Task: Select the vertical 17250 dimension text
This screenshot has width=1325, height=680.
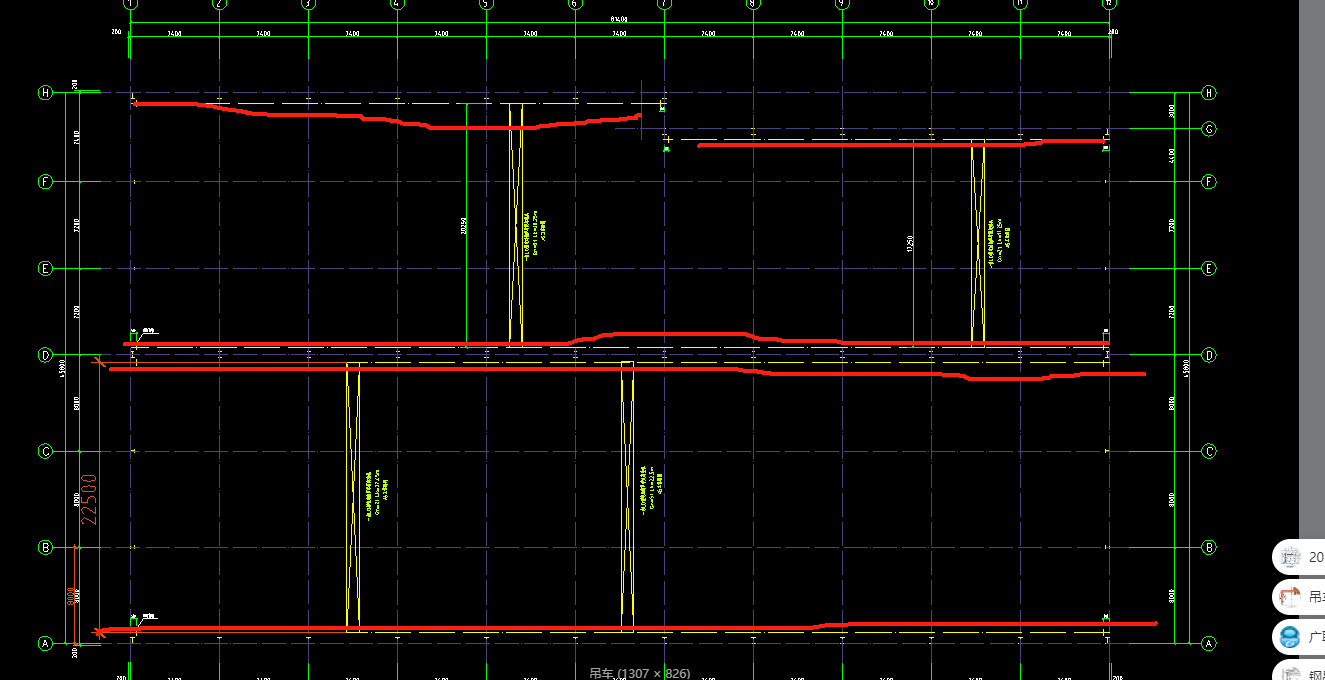Action: coord(909,244)
